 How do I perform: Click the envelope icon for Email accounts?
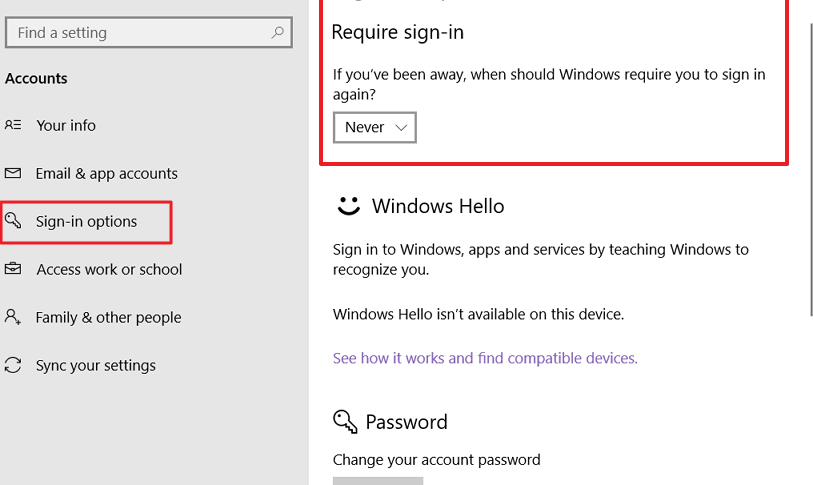[13, 173]
